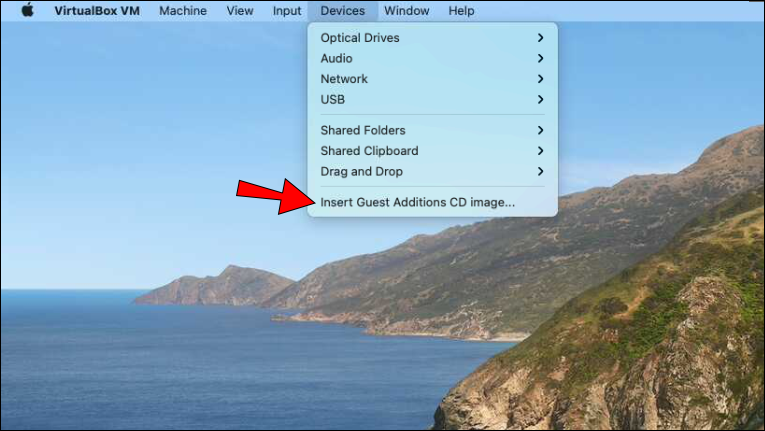Open the Apple logo menu
Viewport: 765px width, 431px height.
click(28, 10)
